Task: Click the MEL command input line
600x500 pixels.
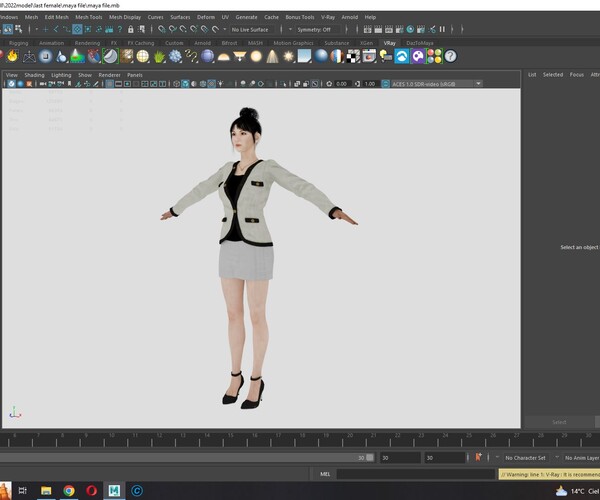Action: 416,474
